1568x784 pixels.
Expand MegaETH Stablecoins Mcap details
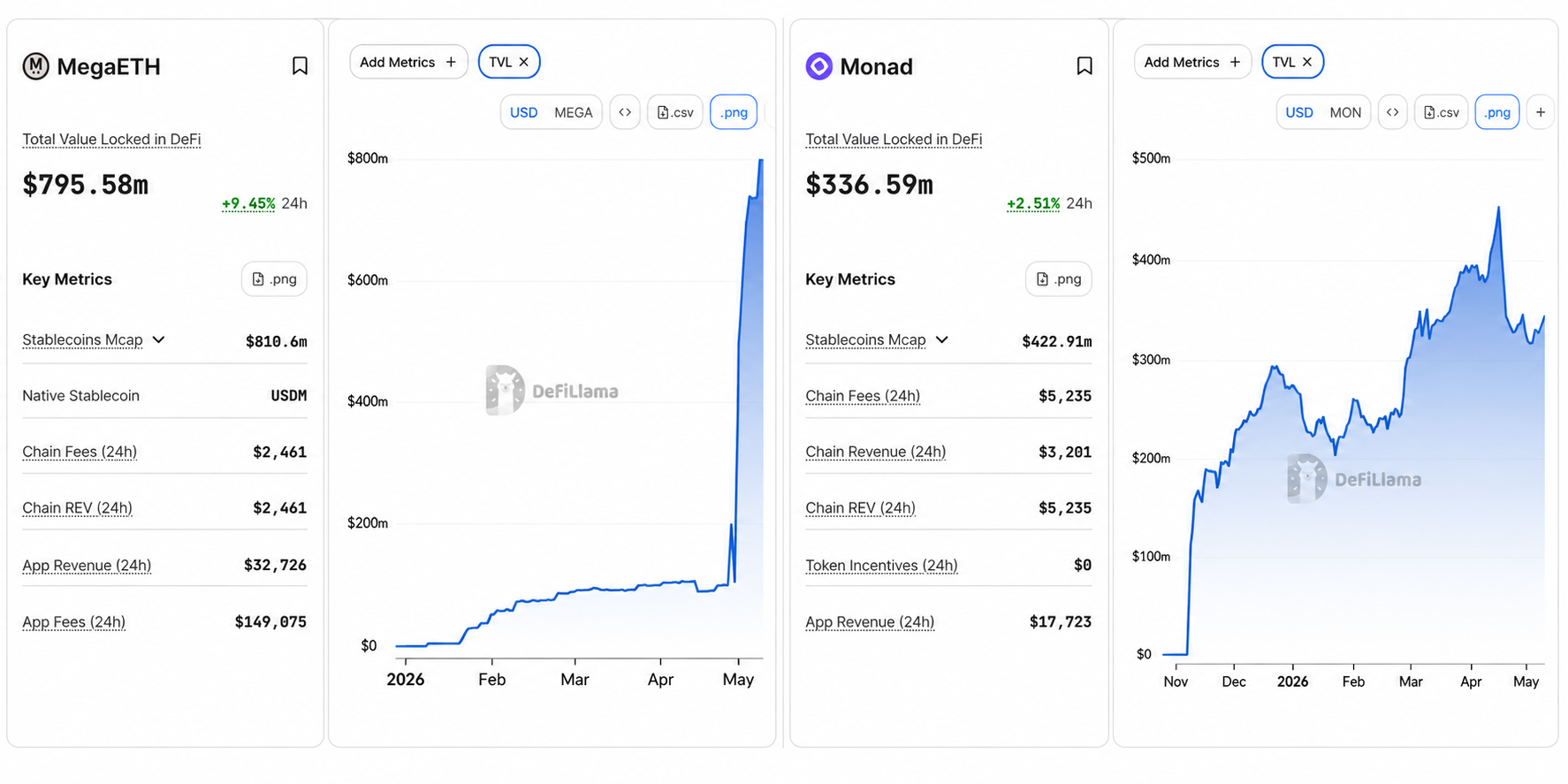[158, 339]
